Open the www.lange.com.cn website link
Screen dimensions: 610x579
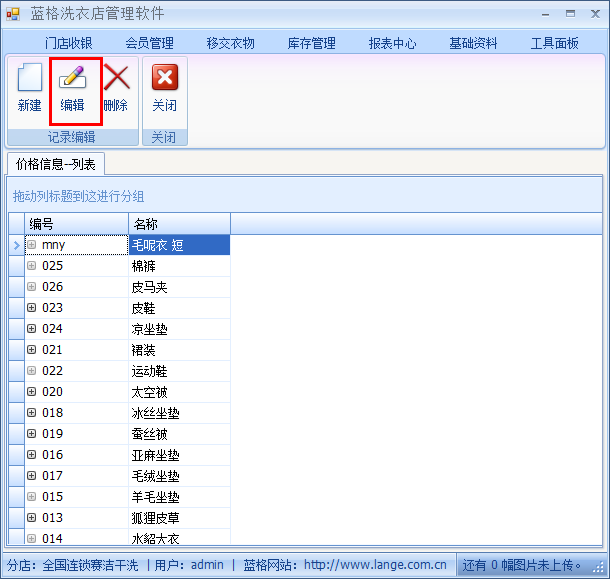[x=375, y=565]
